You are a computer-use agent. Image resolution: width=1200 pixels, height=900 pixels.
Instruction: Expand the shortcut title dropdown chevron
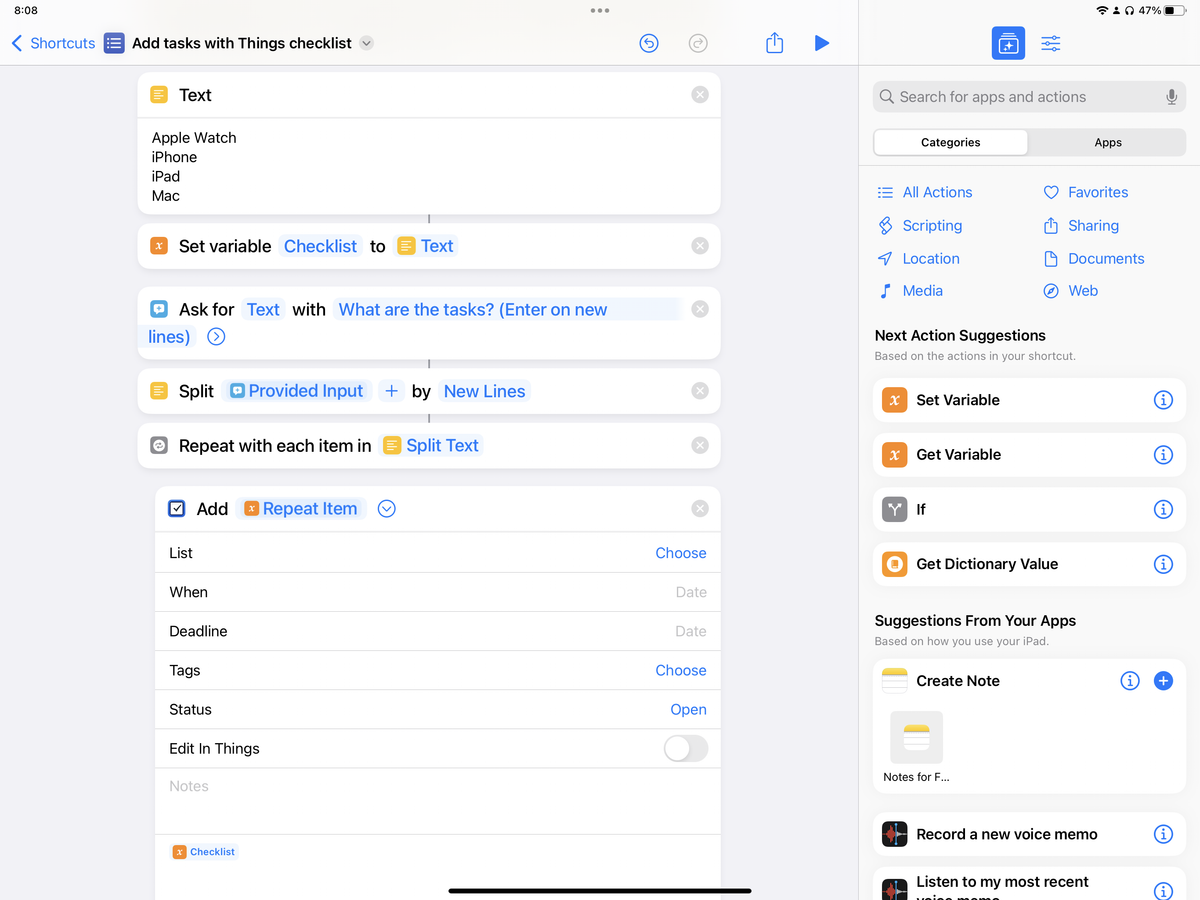click(366, 43)
